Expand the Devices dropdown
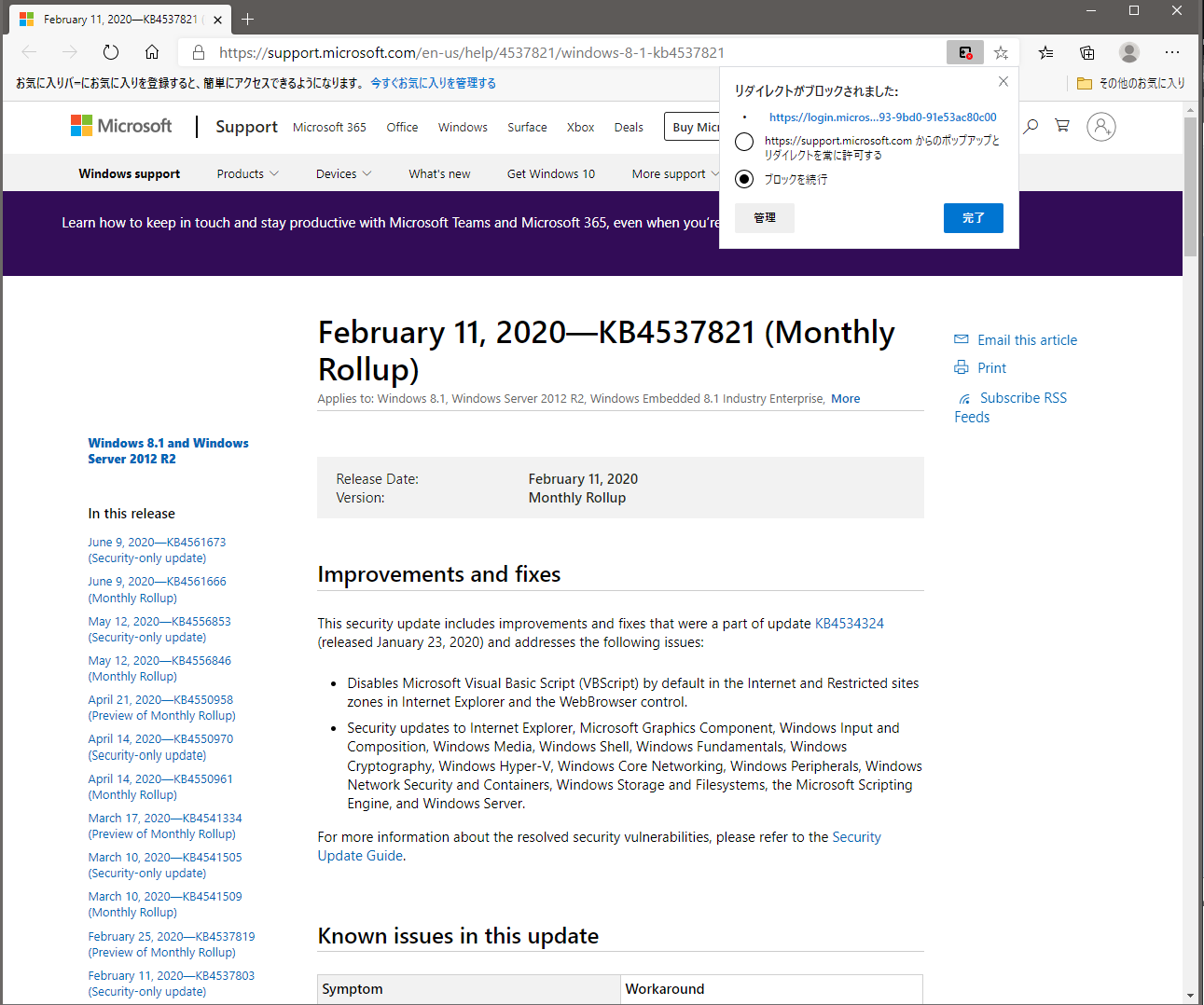Screen dimensions: 1204x1005 (344, 173)
